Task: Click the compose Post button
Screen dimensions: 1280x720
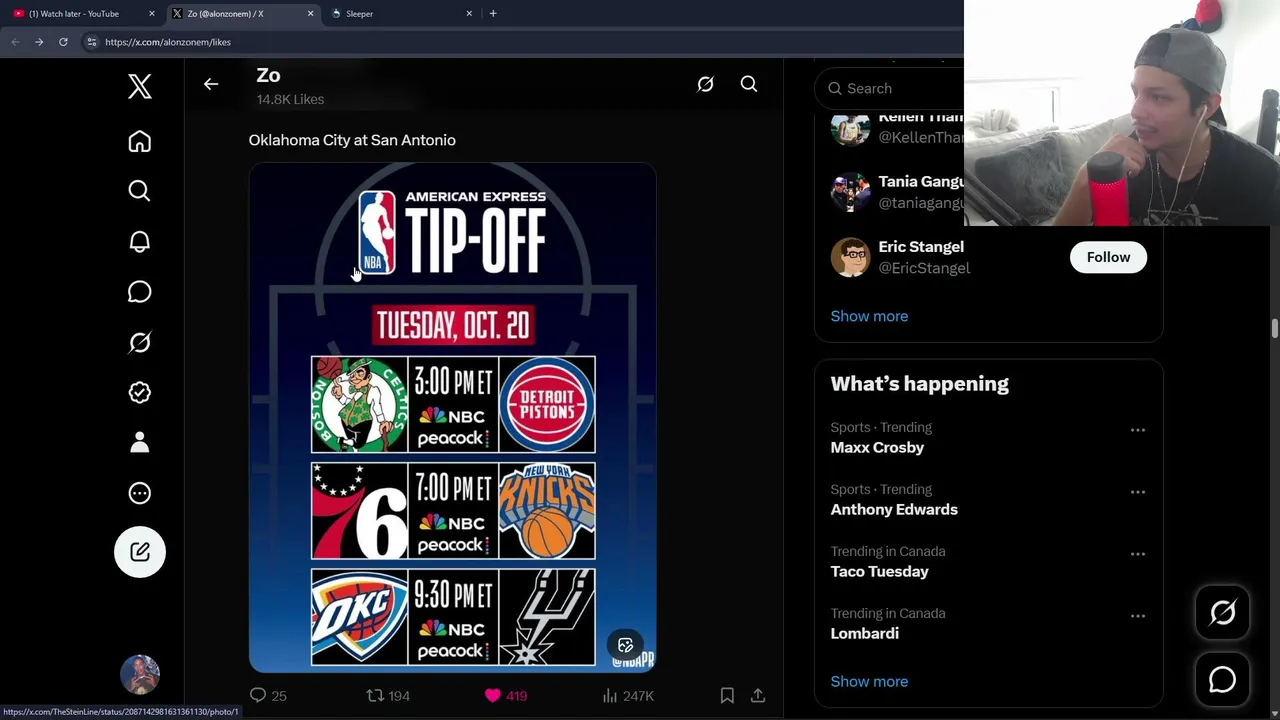Action: coord(140,552)
